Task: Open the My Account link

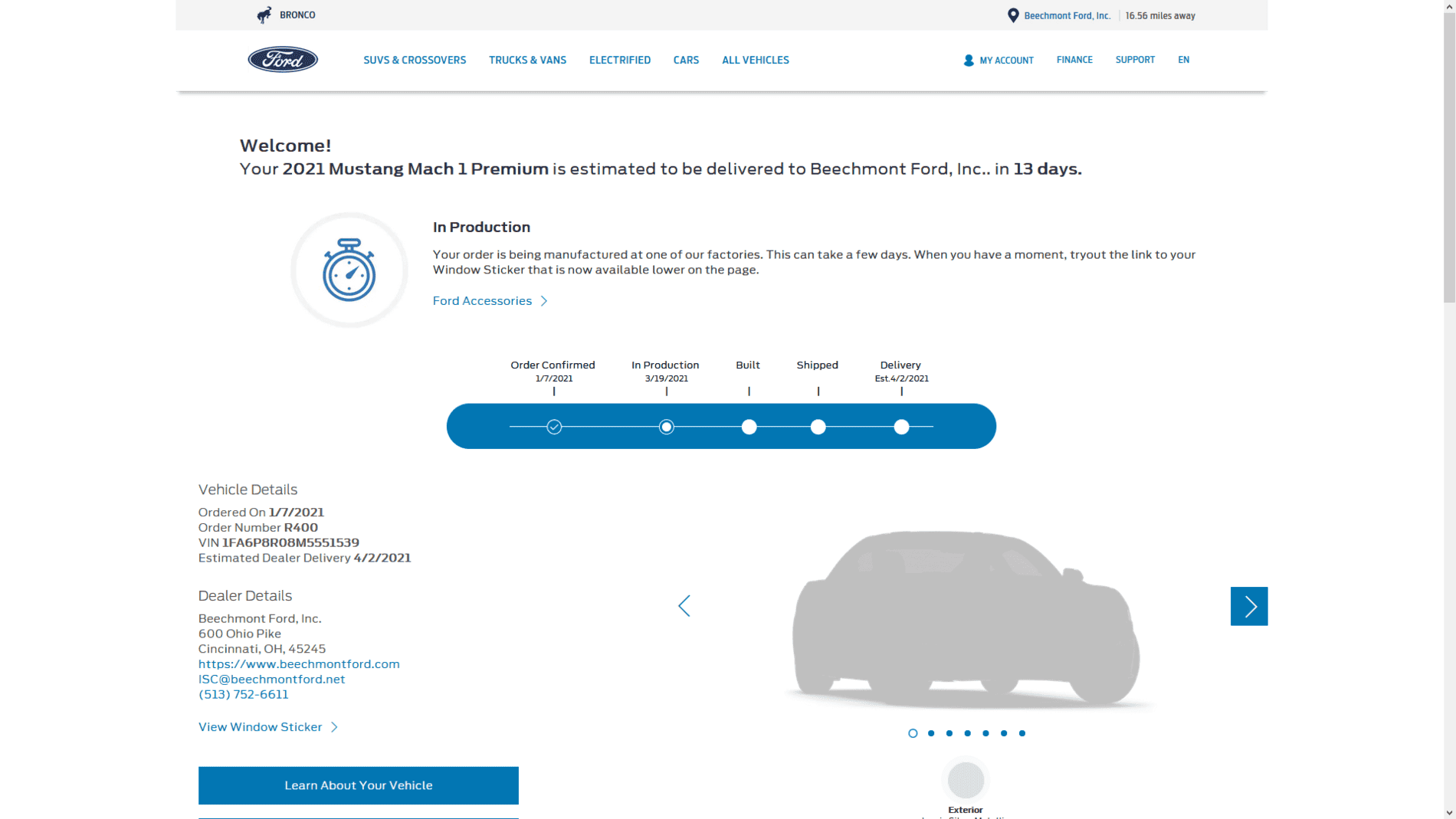Action: 1006,61
